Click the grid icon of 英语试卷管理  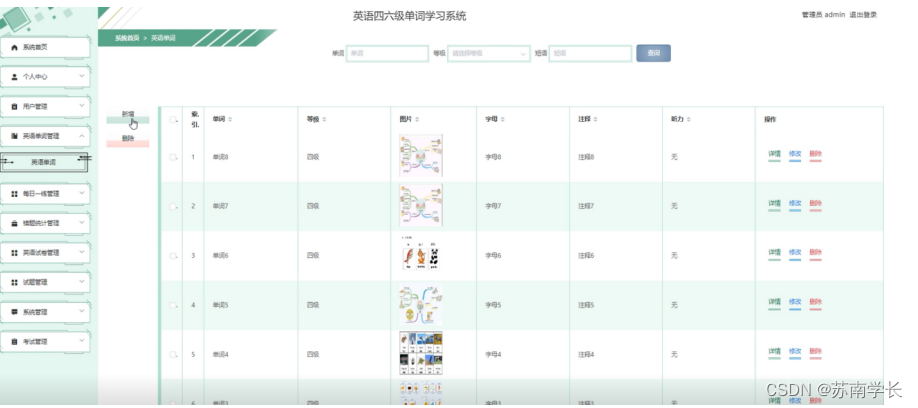pyautogui.click(x=15, y=253)
